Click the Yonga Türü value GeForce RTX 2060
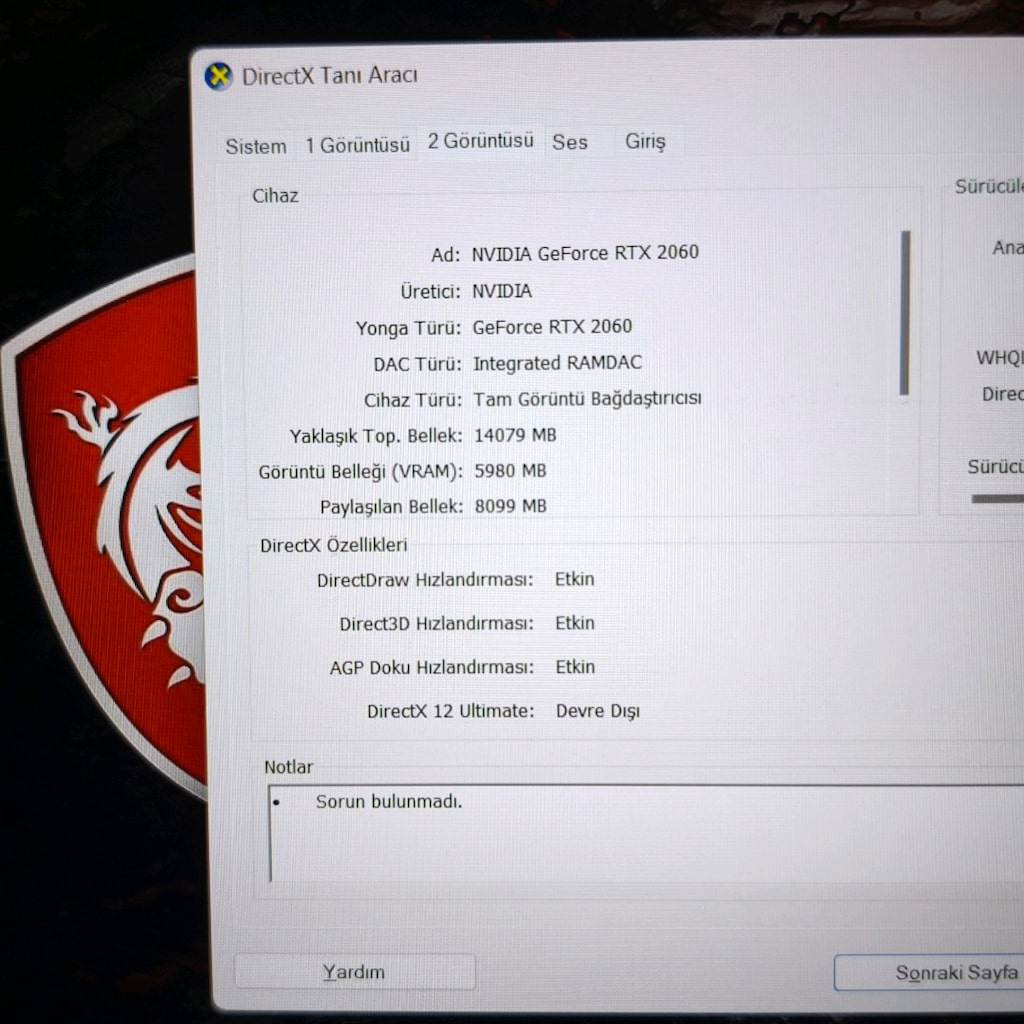This screenshot has height=1024, width=1024. point(552,327)
